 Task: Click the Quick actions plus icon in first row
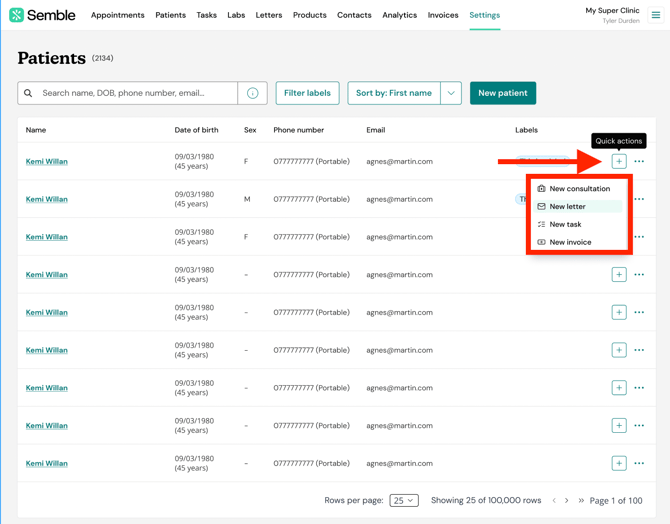pyautogui.click(x=619, y=161)
